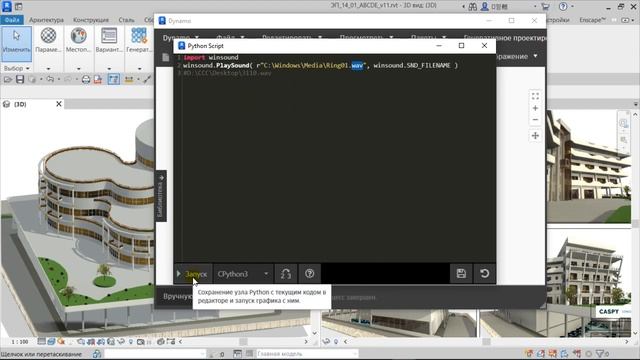Image resolution: width=640 pixels, height=360 pixels.
Task: Switch to the Архитектура ribbon tab
Action: point(46,20)
